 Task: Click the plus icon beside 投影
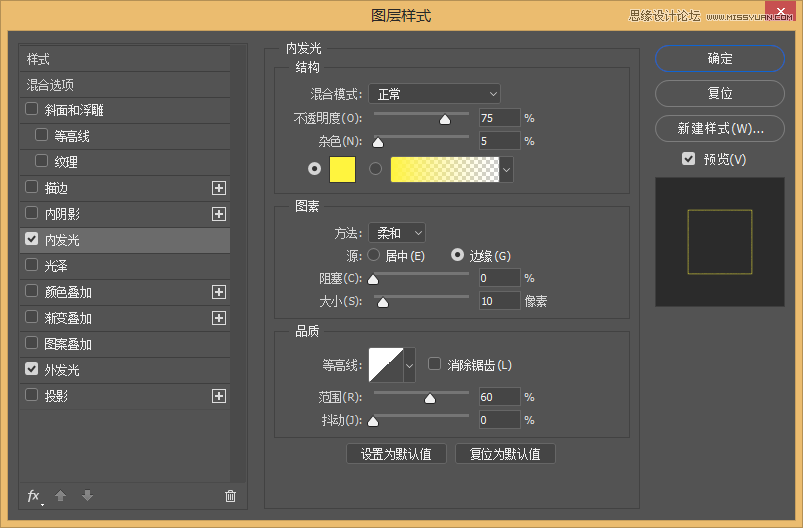pyautogui.click(x=219, y=396)
